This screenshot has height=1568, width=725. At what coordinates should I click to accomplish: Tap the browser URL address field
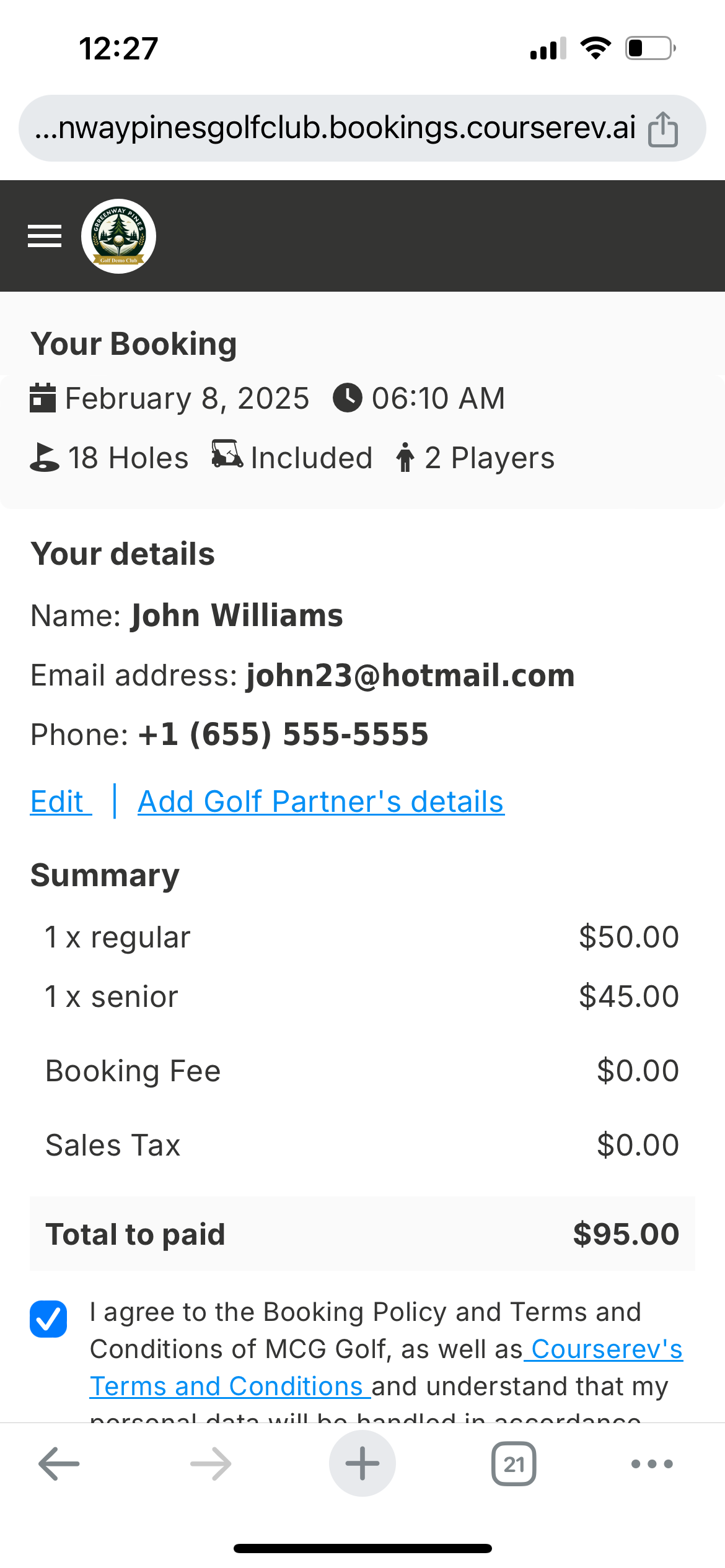[335, 128]
